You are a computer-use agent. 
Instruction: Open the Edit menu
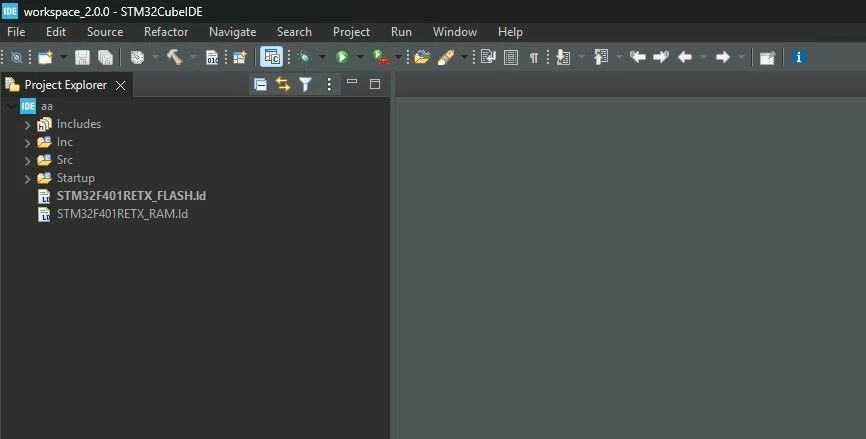click(56, 32)
